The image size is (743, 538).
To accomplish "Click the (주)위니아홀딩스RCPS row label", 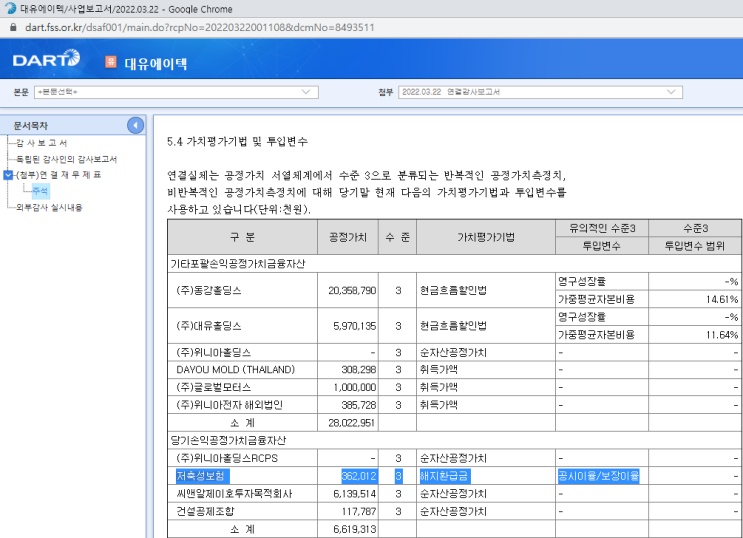I will [x=227, y=458].
